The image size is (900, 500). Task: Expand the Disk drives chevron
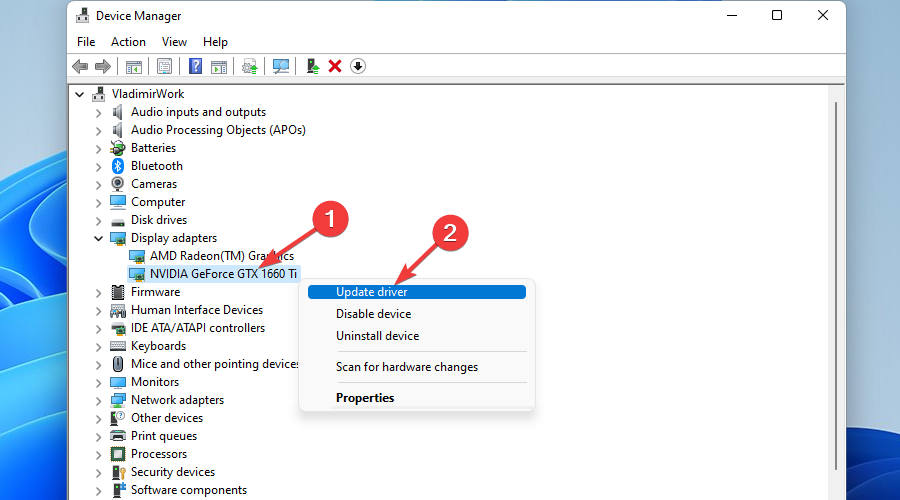pyautogui.click(x=99, y=220)
